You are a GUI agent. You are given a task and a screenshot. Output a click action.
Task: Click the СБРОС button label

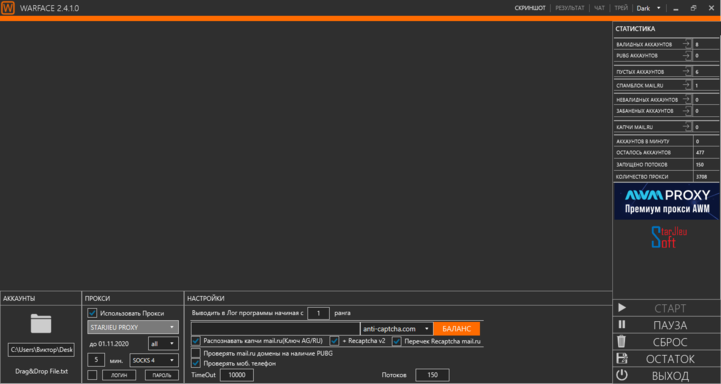click(670, 342)
